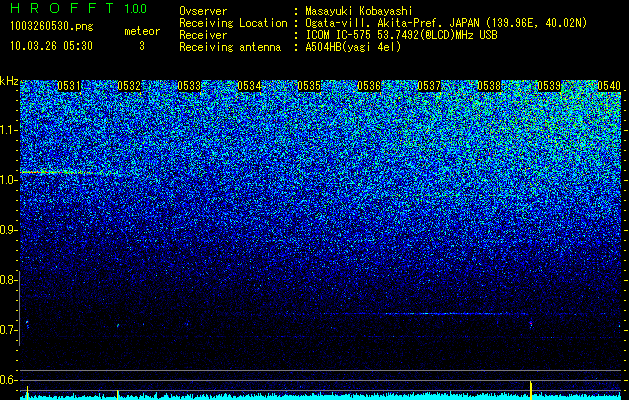Click the 0535 time marker
629x400 pixels.
pos(309,86)
